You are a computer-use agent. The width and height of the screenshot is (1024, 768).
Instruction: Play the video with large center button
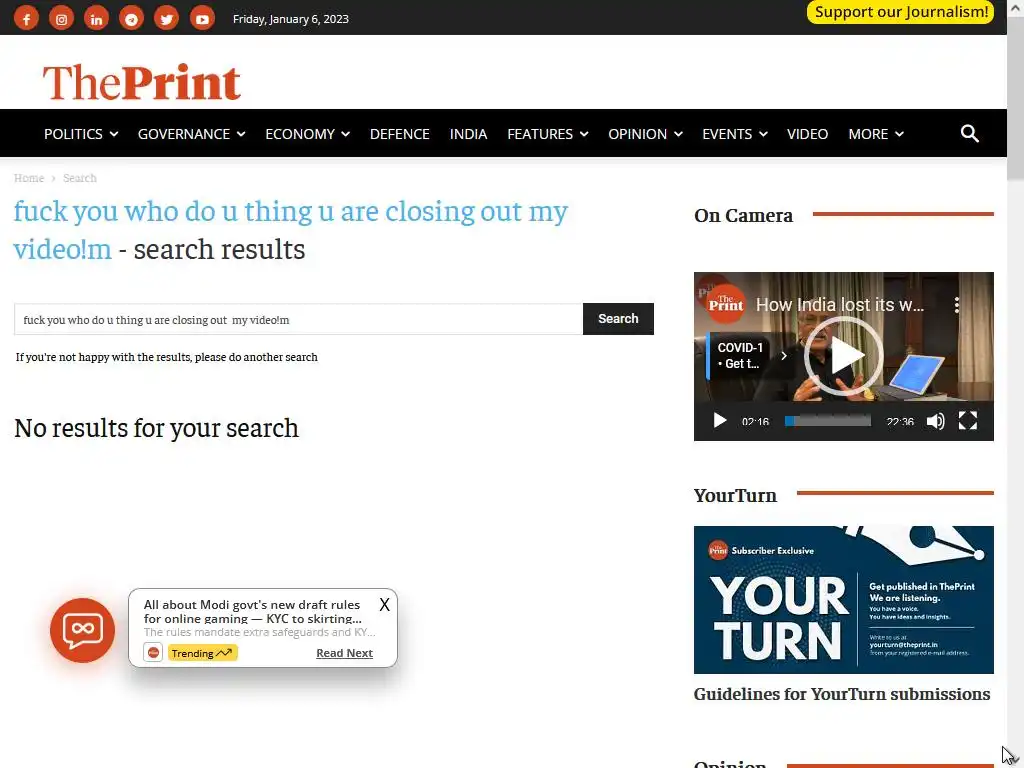[843, 357]
